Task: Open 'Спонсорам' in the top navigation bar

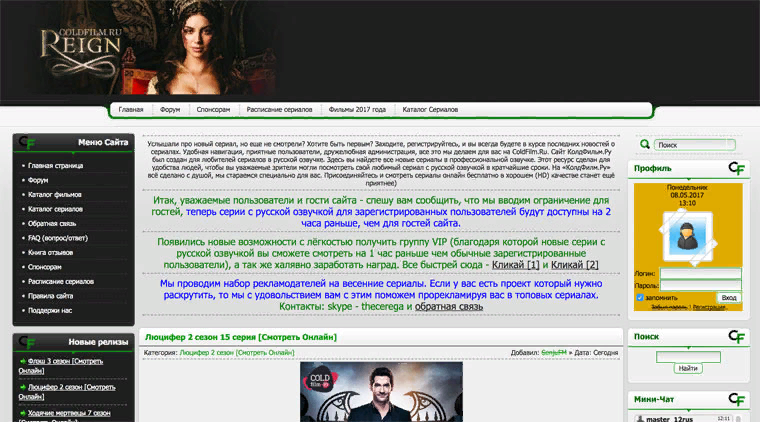Action: (213, 109)
